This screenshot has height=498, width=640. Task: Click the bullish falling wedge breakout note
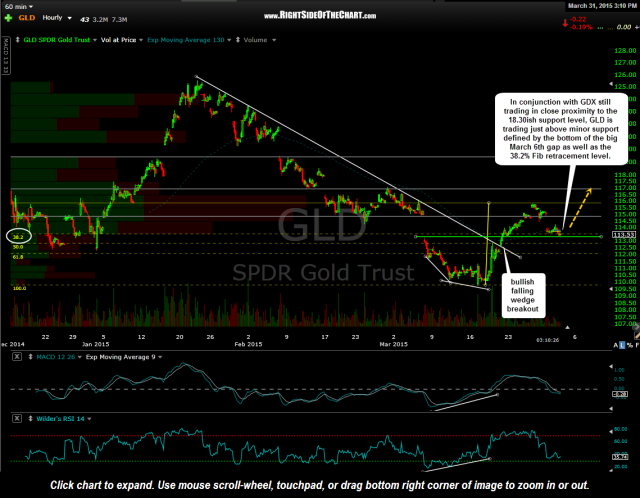click(x=522, y=295)
